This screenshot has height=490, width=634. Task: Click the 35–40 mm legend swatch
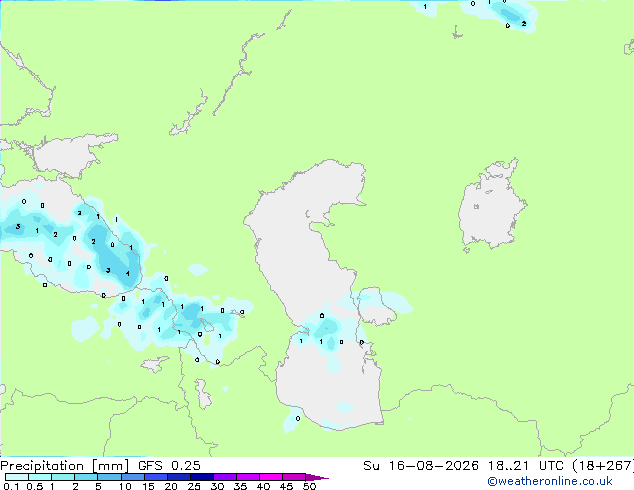(248, 477)
